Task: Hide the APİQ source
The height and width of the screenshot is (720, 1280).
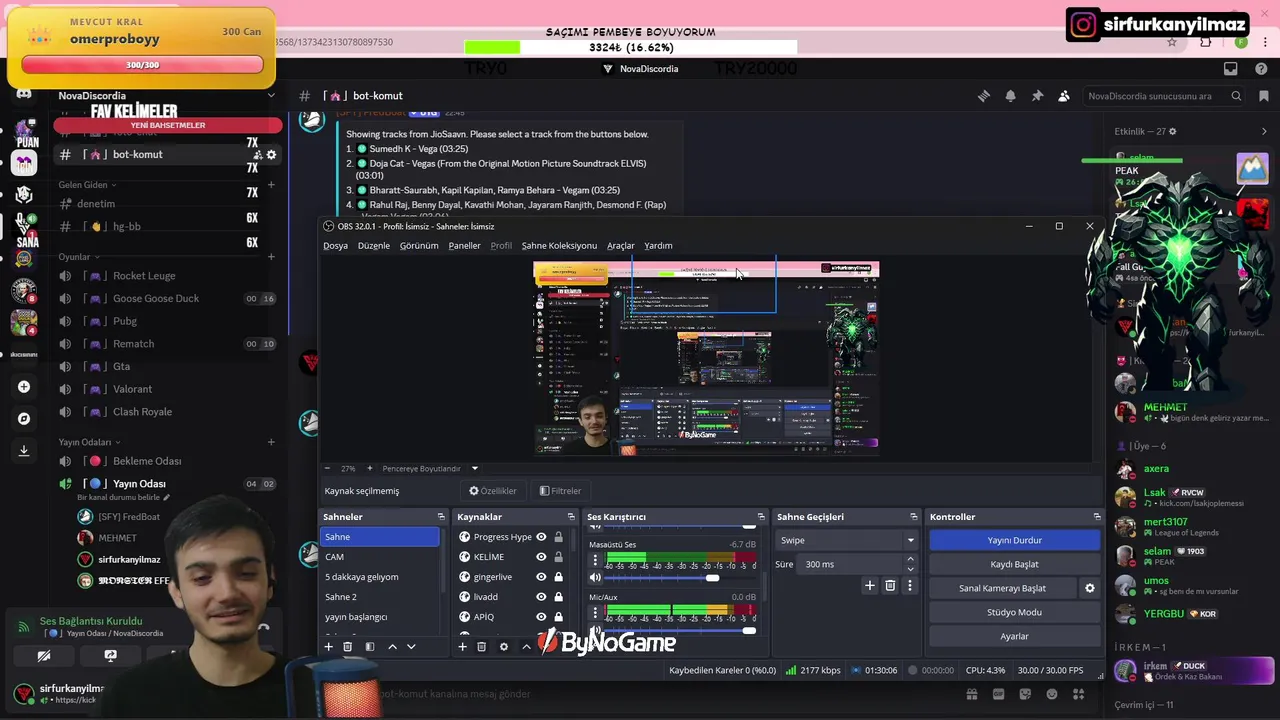Action: point(541,617)
